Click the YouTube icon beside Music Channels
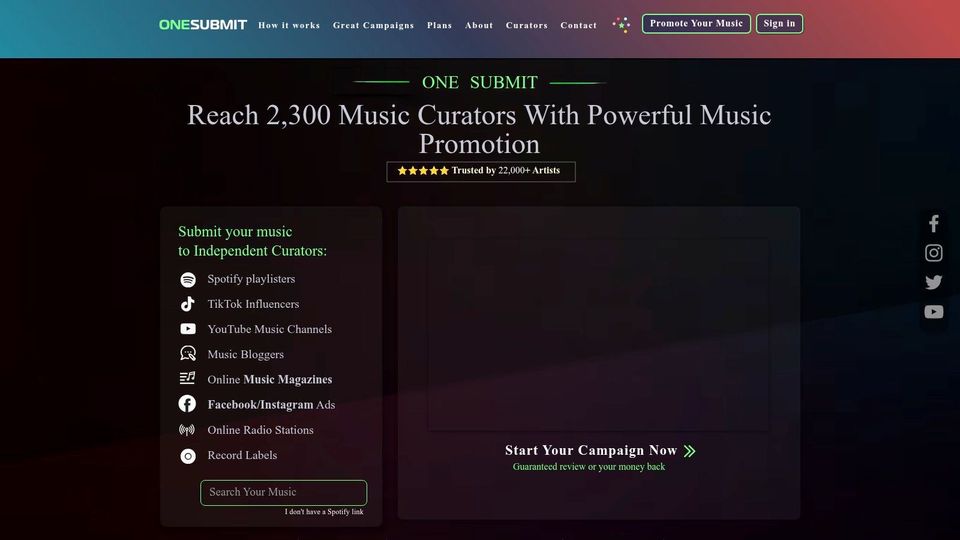The width and height of the screenshot is (960, 540). (188, 329)
